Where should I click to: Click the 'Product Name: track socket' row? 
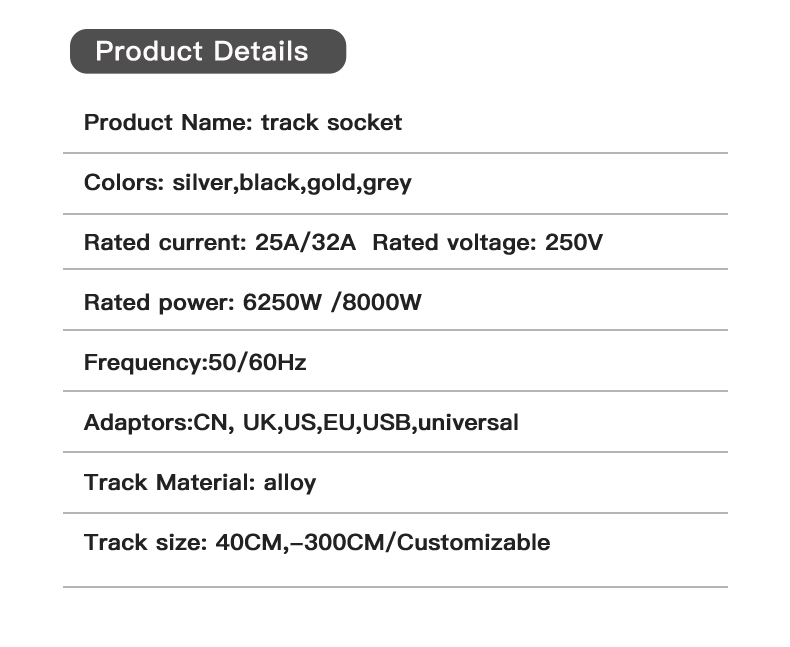tap(243, 123)
